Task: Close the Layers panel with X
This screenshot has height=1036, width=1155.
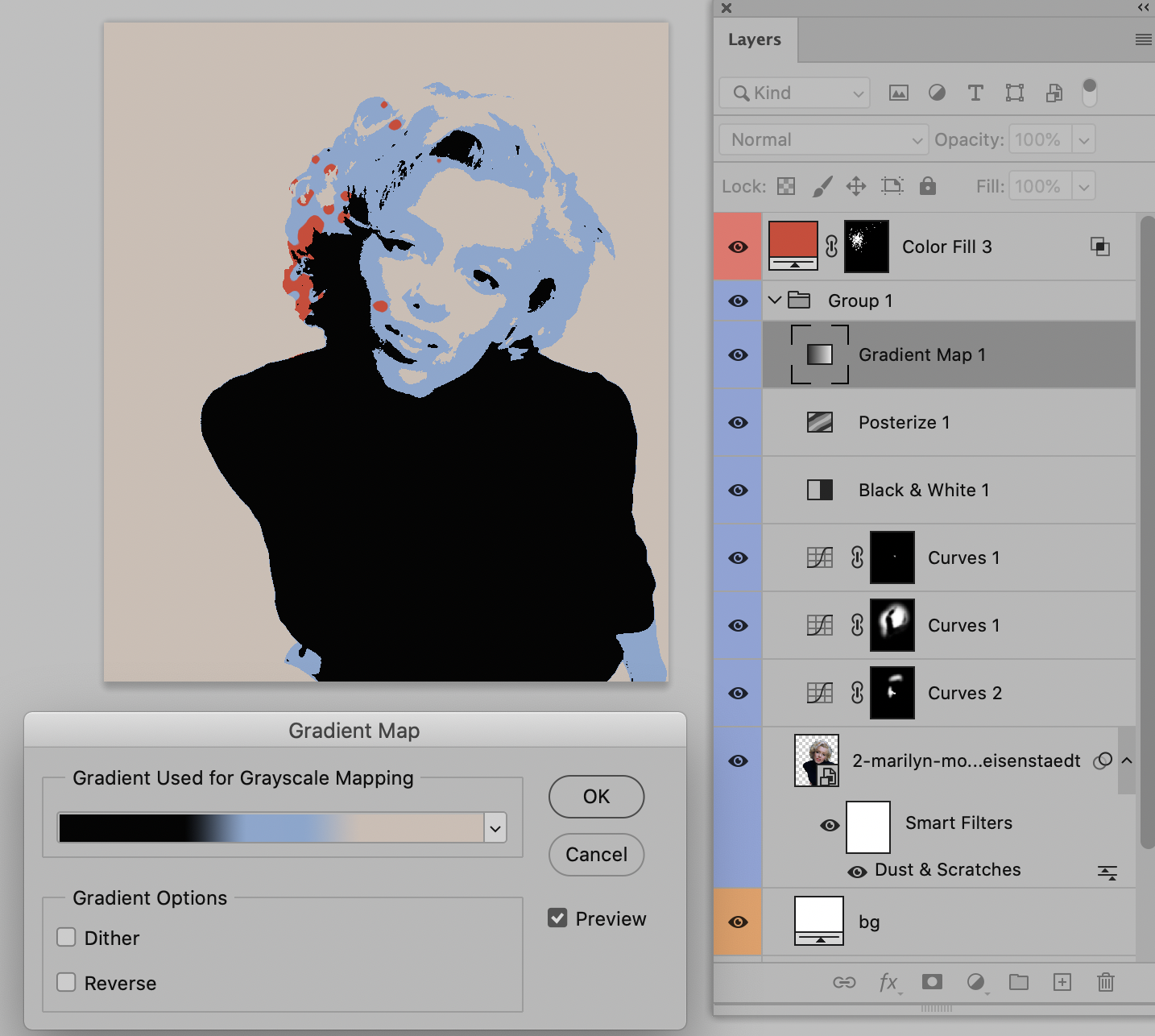Action: point(727,8)
